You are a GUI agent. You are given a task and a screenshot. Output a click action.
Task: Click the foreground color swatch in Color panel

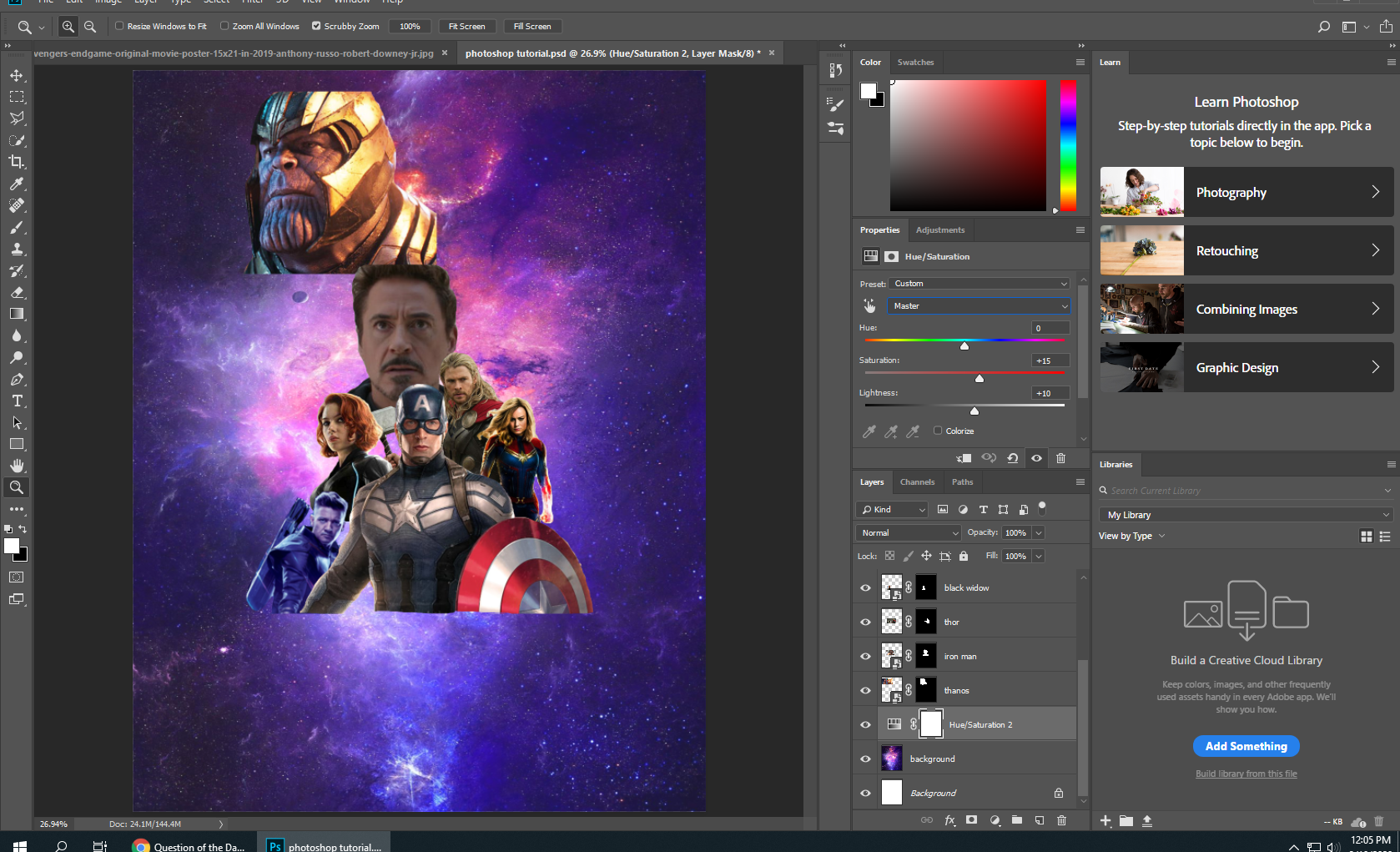[x=869, y=90]
